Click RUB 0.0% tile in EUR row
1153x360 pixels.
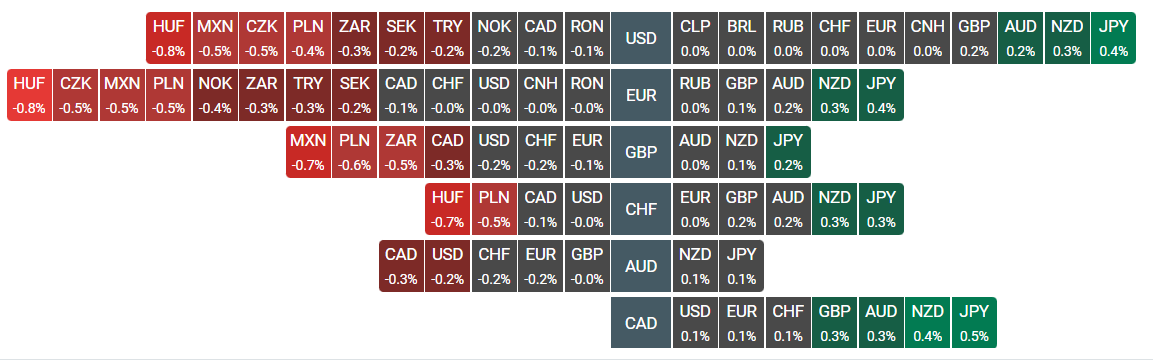[695, 95]
